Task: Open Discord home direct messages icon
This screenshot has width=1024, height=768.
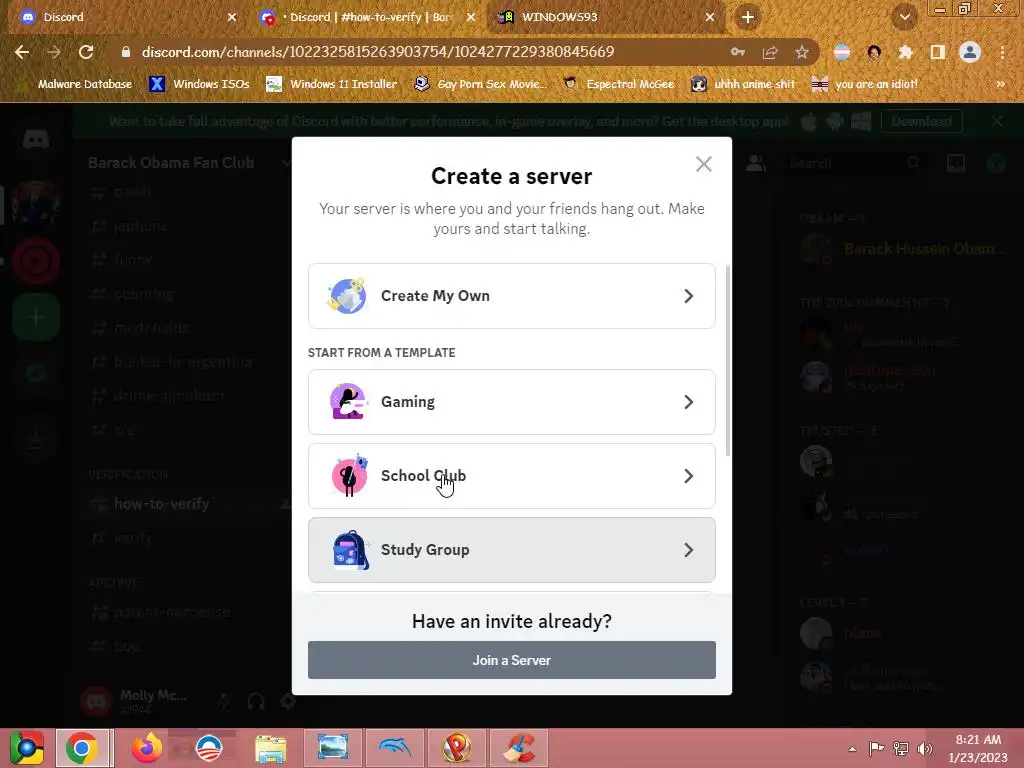Action: tap(36, 139)
